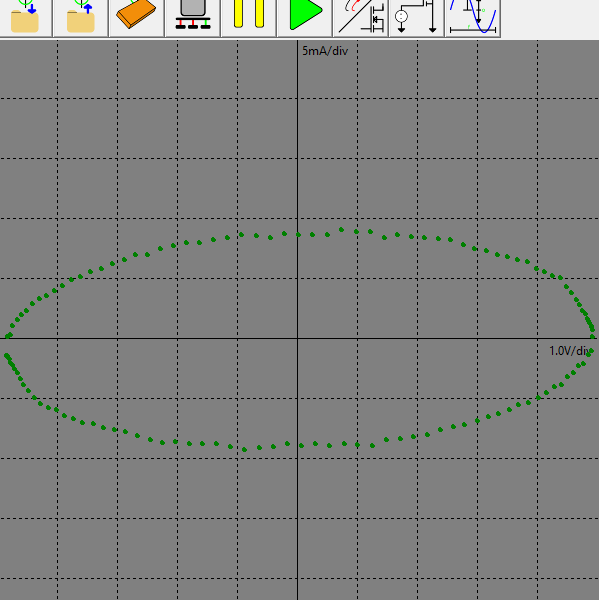Click the lowest green data point of the trace
599x600 pixels.
(x=245, y=449)
